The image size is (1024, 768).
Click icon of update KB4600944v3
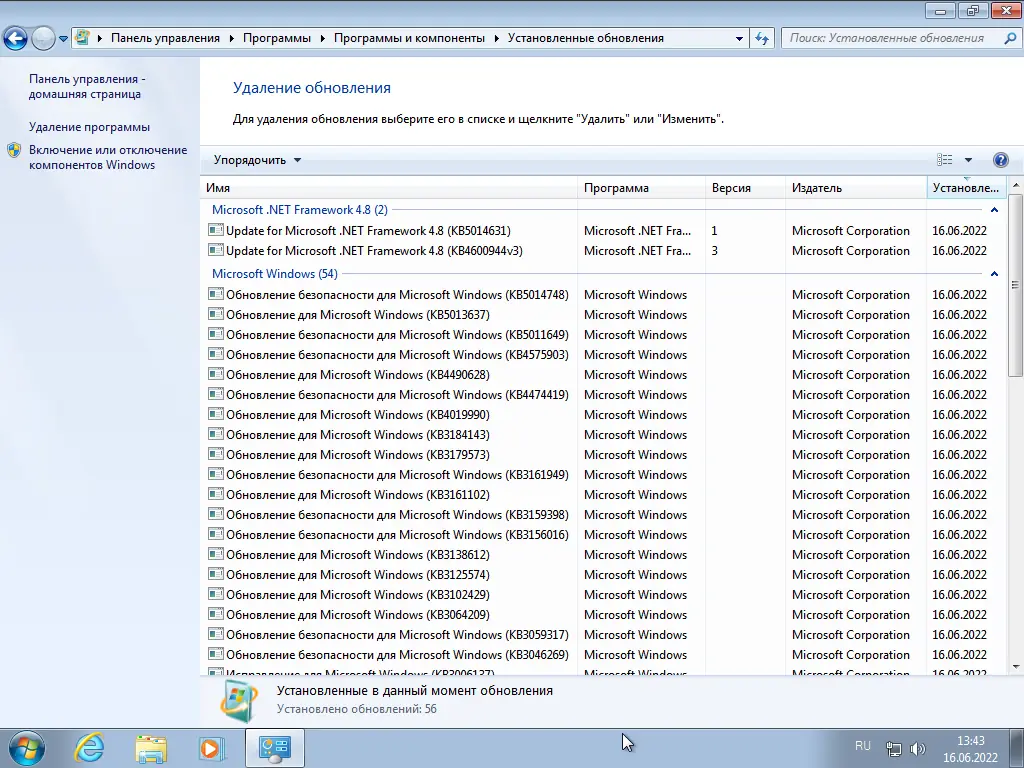pos(216,249)
